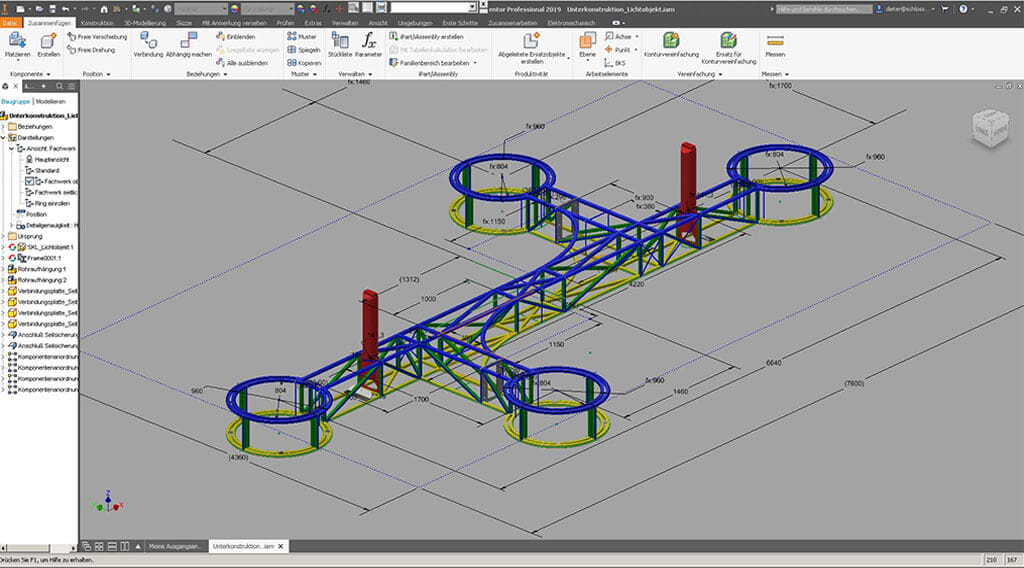Click the Konturvereinfachung icon

(671, 42)
